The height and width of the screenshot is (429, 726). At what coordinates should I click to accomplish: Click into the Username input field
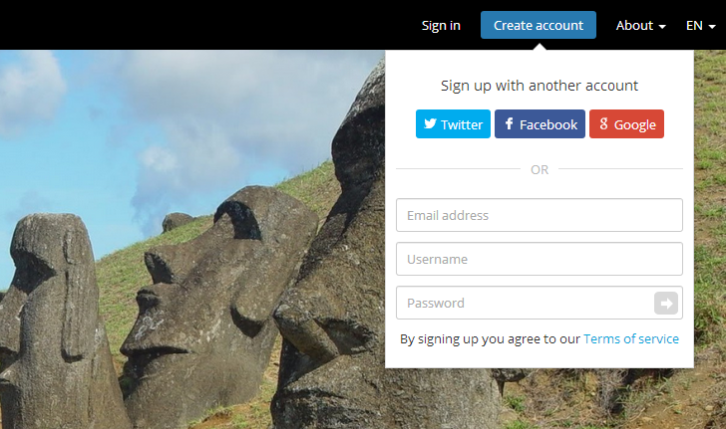[539, 259]
